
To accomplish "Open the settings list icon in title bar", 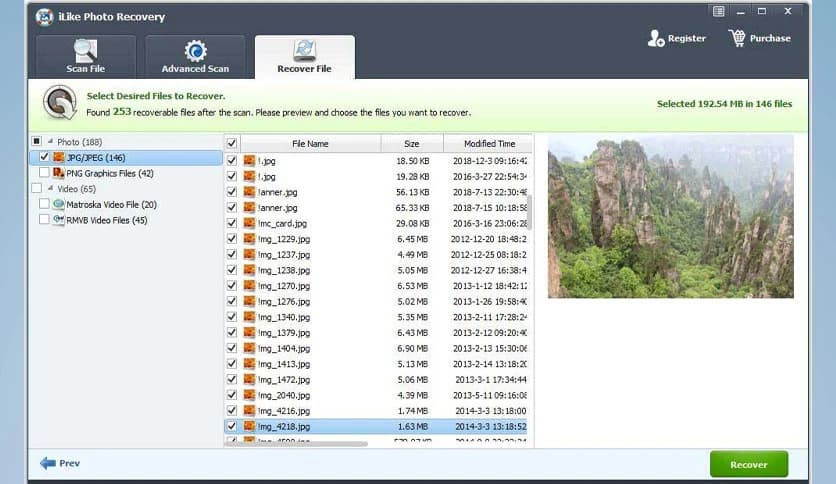I will pyautogui.click(x=718, y=11).
